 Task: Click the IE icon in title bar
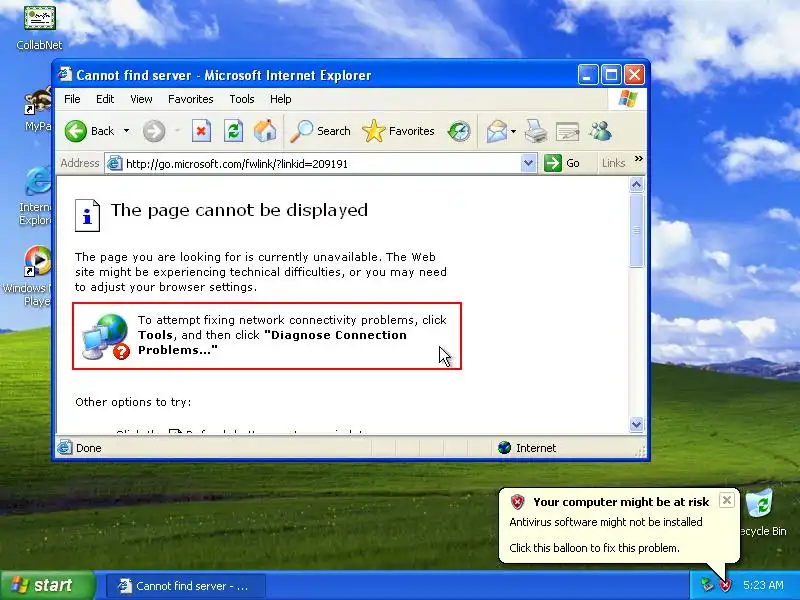click(x=65, y=74)
